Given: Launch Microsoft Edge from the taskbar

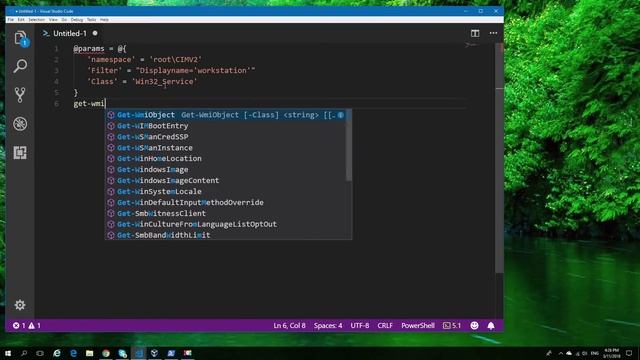Looking at the screenshot, I should click(73, 353).
